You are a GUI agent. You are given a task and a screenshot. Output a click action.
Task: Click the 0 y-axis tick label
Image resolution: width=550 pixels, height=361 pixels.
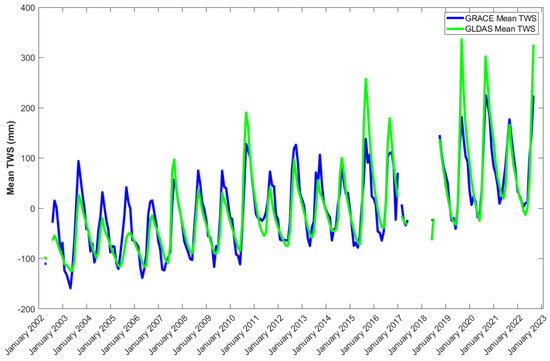tap(33, 208)
